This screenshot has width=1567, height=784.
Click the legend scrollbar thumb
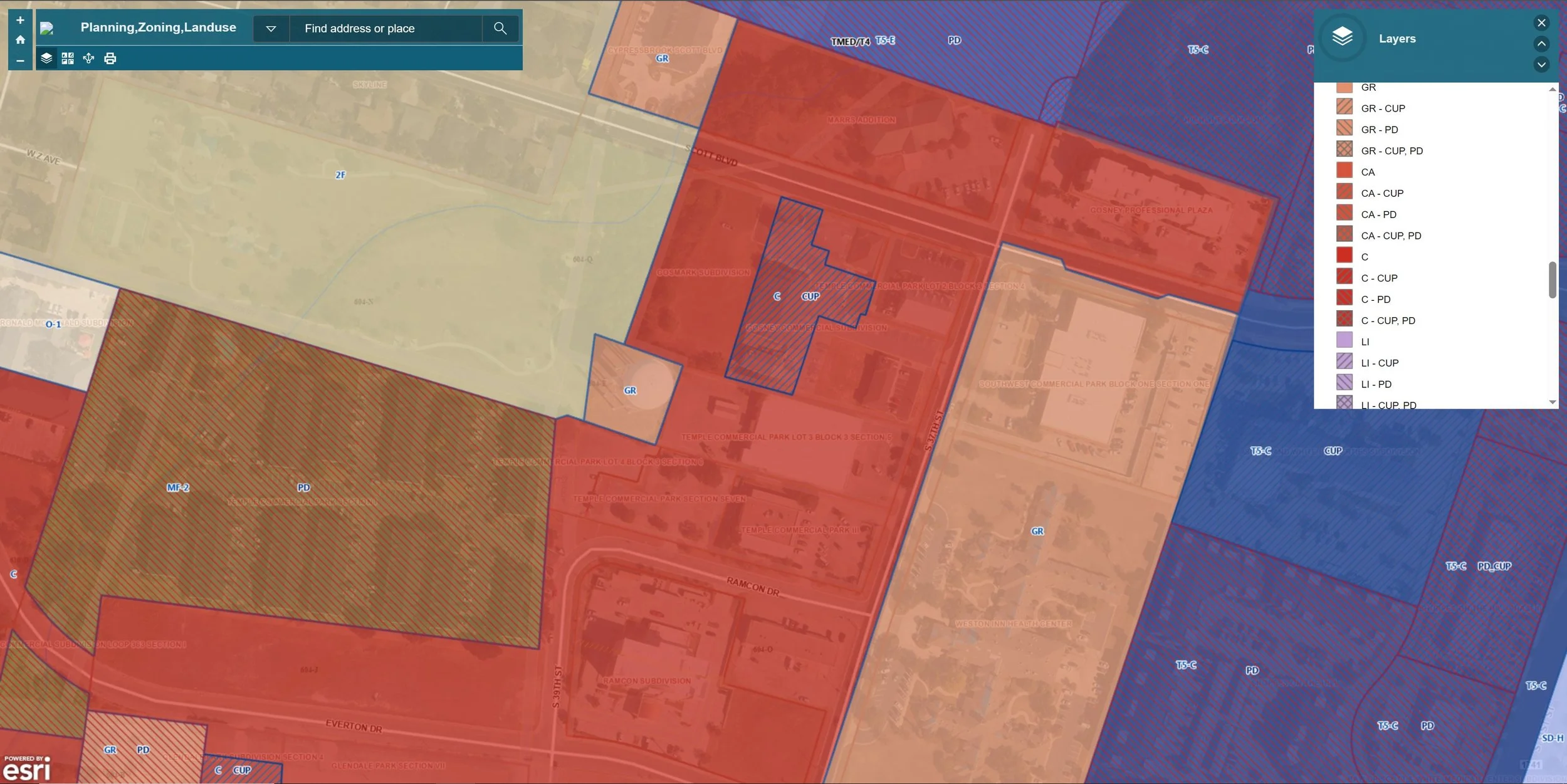1552,280
